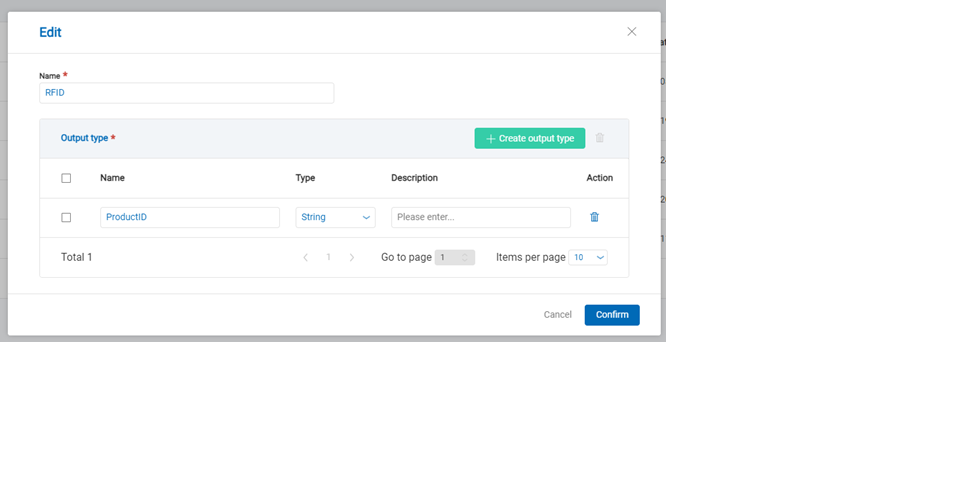Click the trash icon beside Create output type

coord(600,138)
